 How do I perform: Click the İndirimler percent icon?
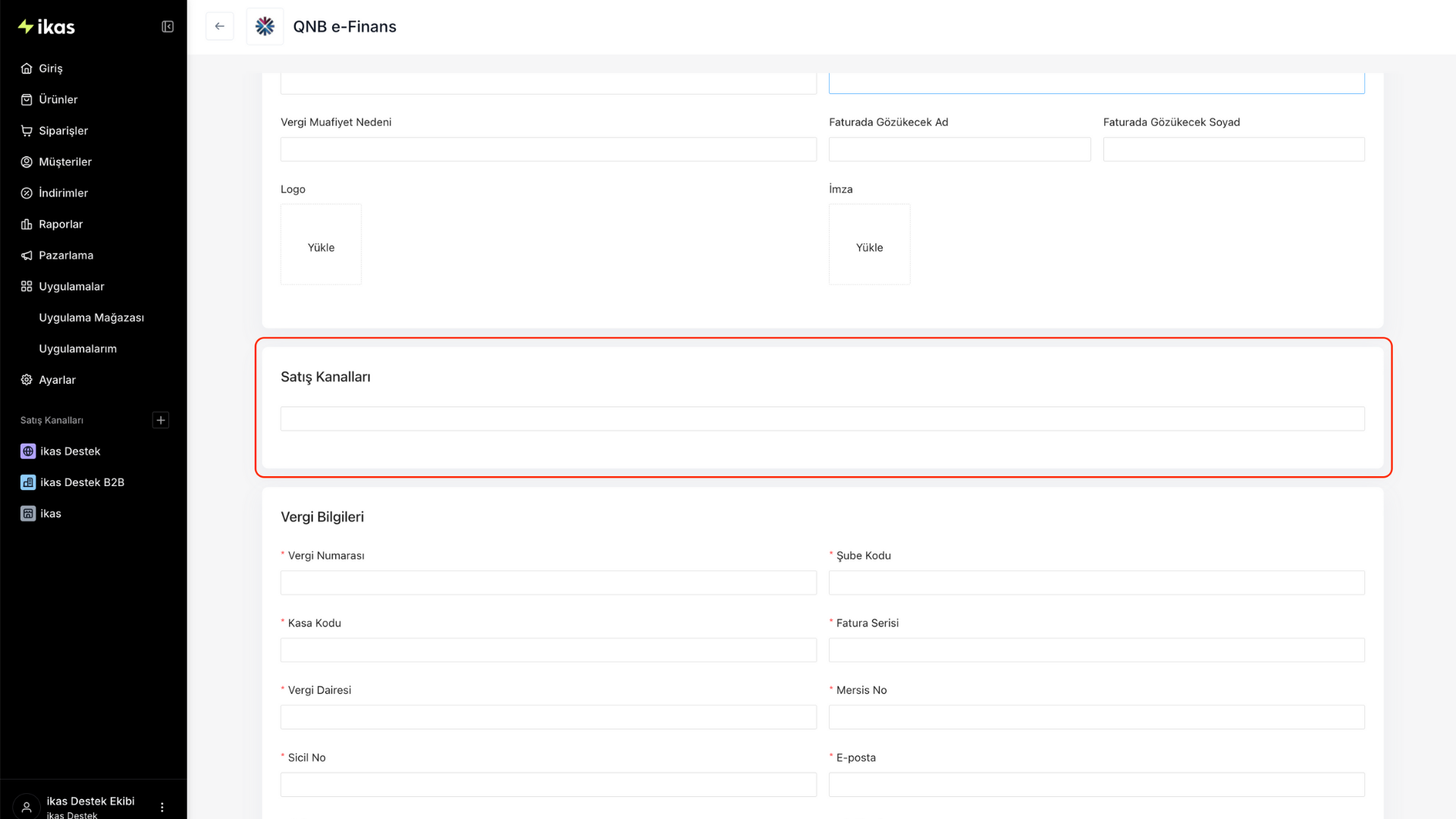(x=27, y=193)
